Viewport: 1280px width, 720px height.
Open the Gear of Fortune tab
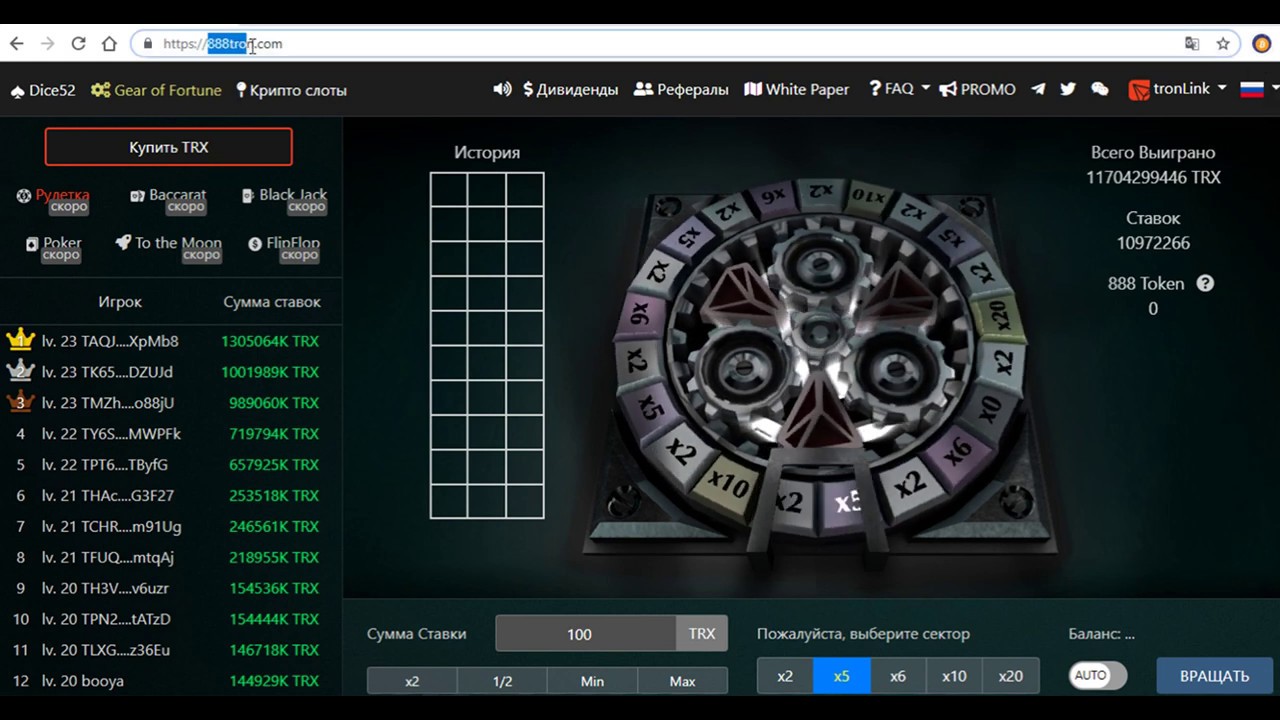156,90
